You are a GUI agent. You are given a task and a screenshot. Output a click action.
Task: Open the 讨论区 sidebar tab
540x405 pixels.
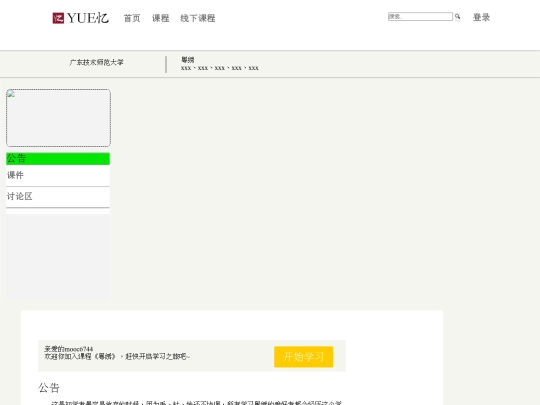click(x=58, y=197)
